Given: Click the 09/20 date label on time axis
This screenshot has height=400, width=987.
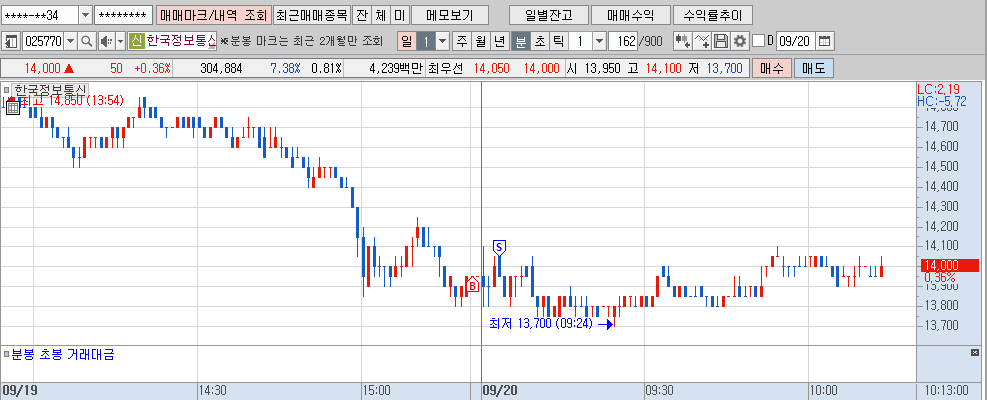Looking at the screenshot, I should coord(499,391).
